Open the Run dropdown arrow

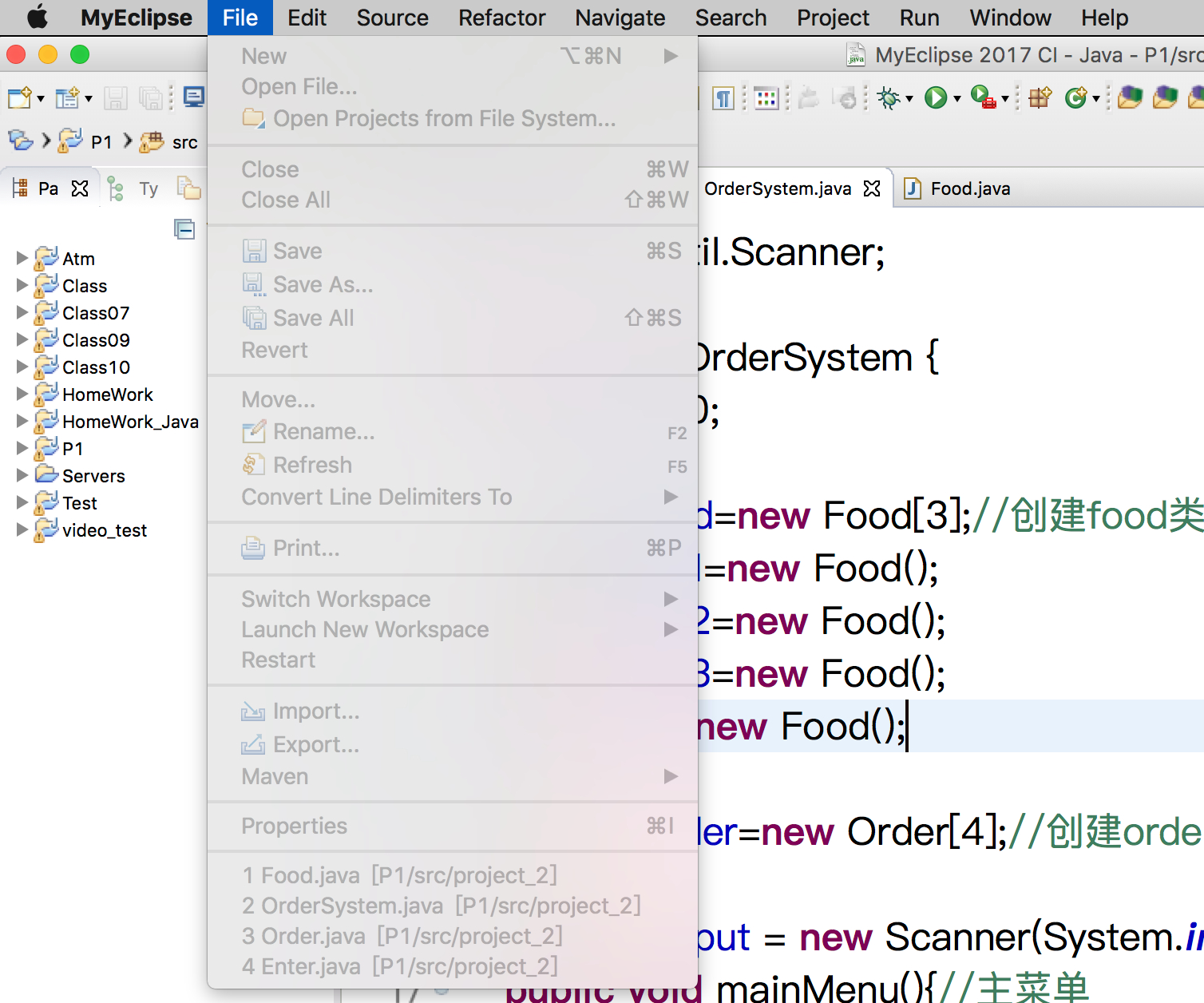957,99
